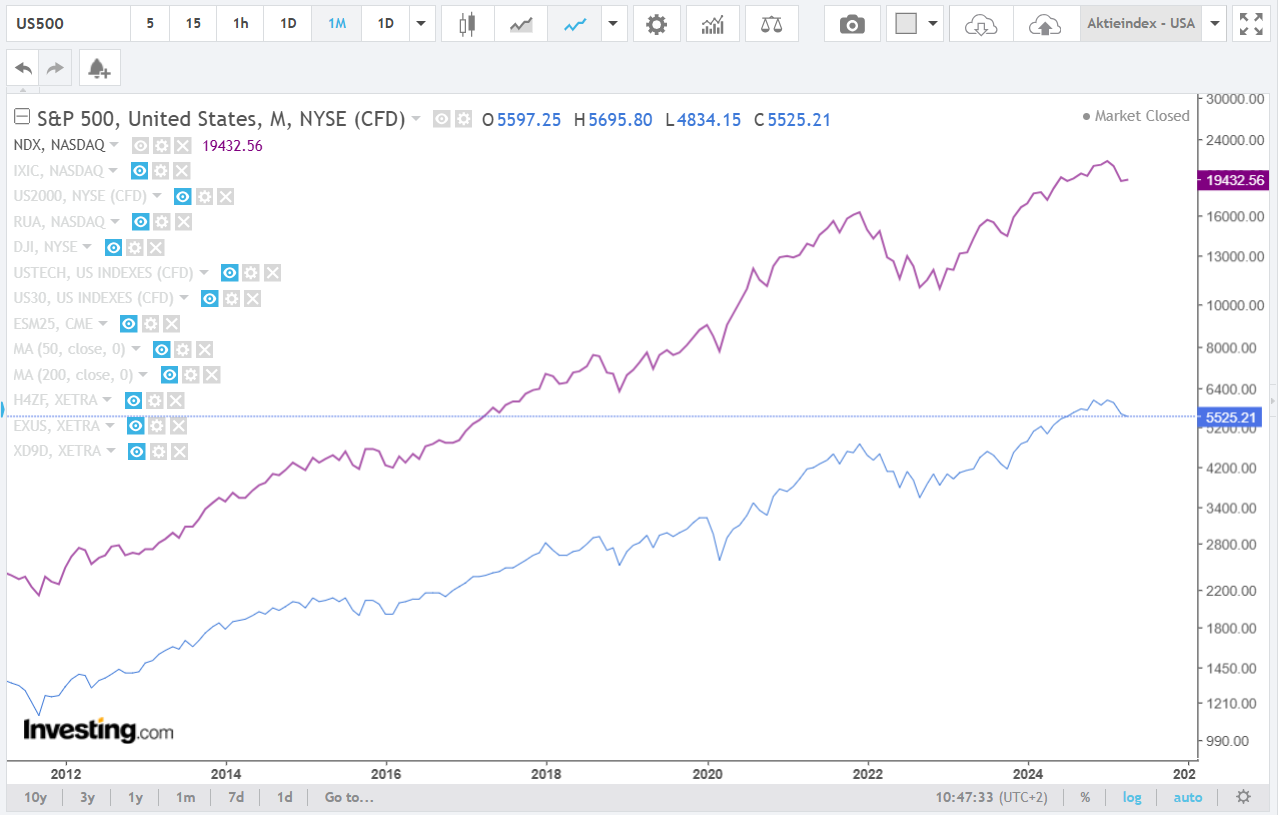Select the 1h interval tab
Viewport: 1278px width, 815px height.
click(240, 24)
